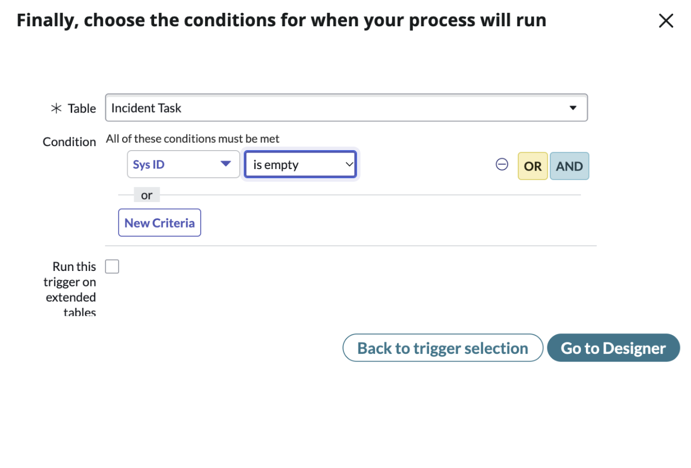Image resolution: width=691 pixels, height=468 pixels.
Task: Proceed with Go to Designer
Action: coord(613,348)
